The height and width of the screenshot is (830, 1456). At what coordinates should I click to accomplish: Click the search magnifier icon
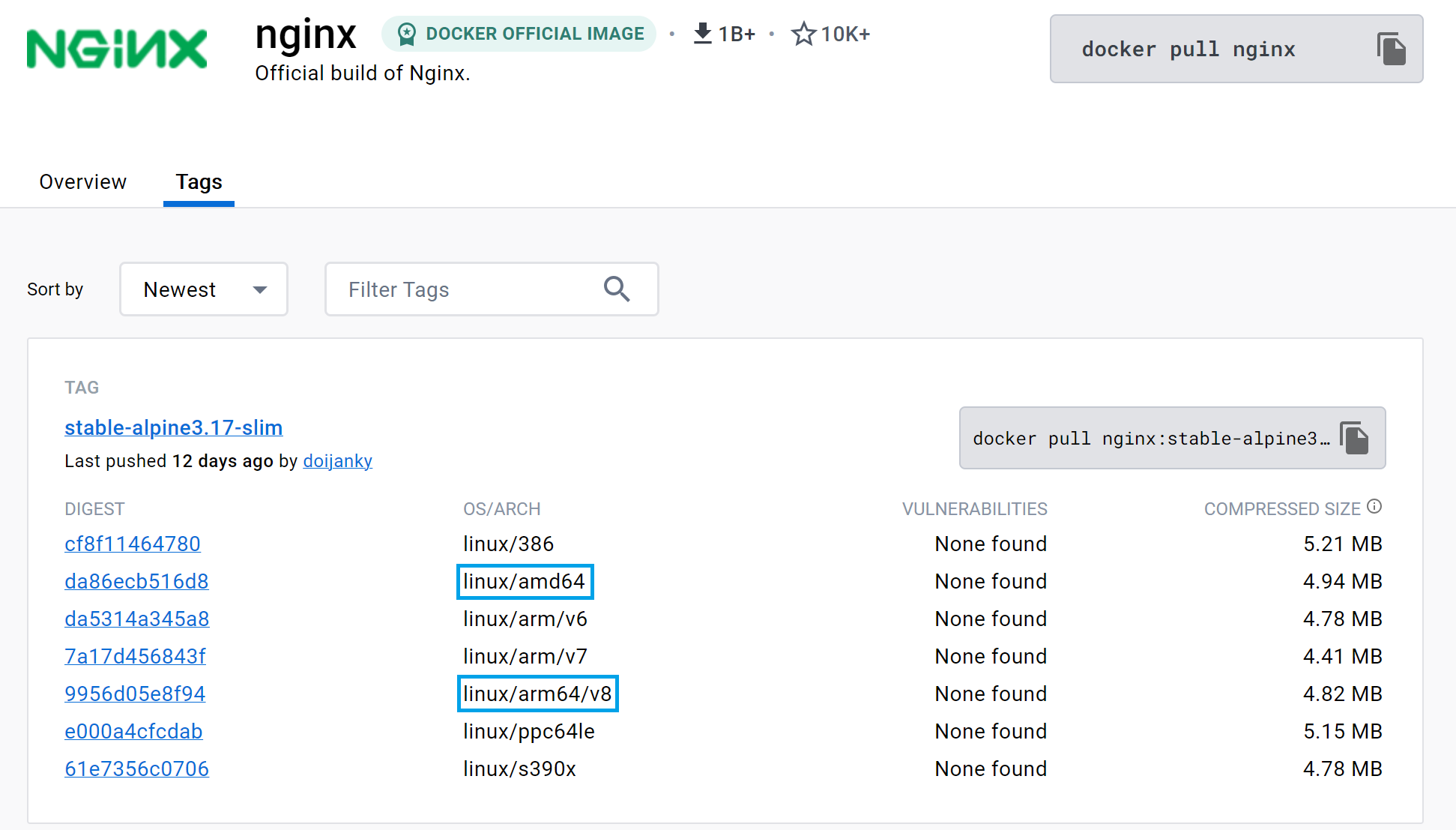coord(617,289)
